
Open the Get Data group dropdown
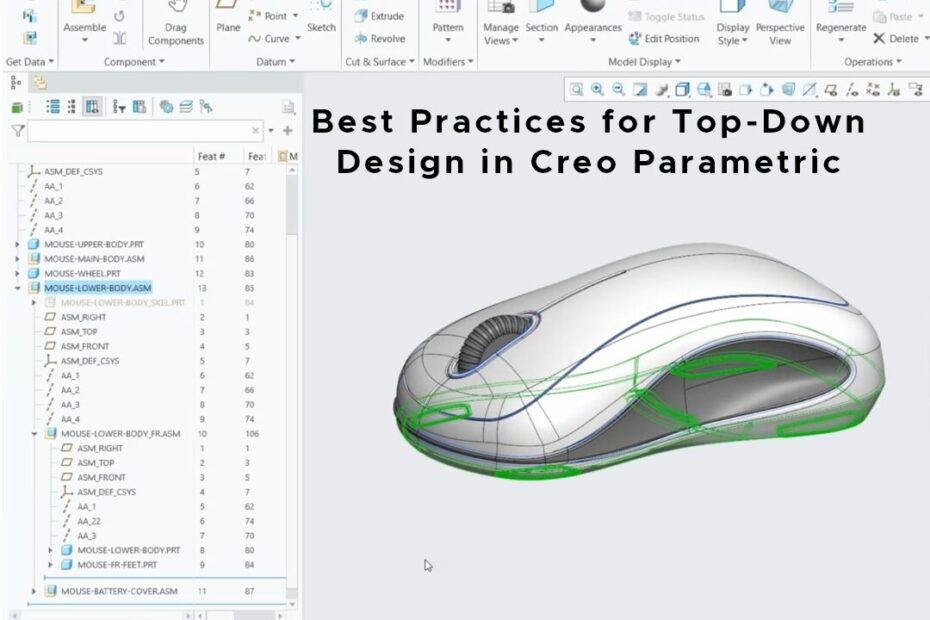click(x=30, y=62)
